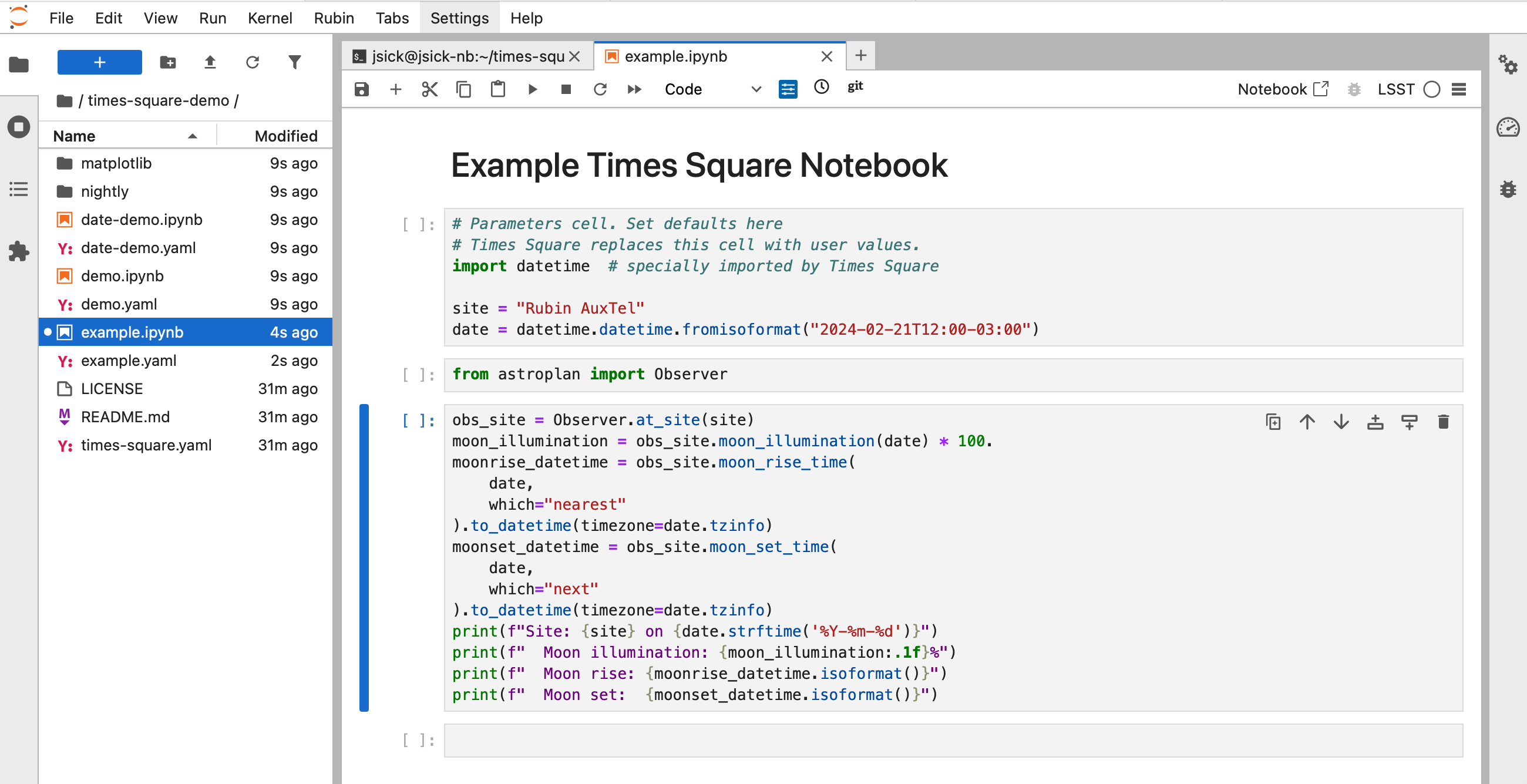This screenshot has width=1527, height=784.
Task: Open notebook in Notebook interface
Action: click(x=1283, y=89)
